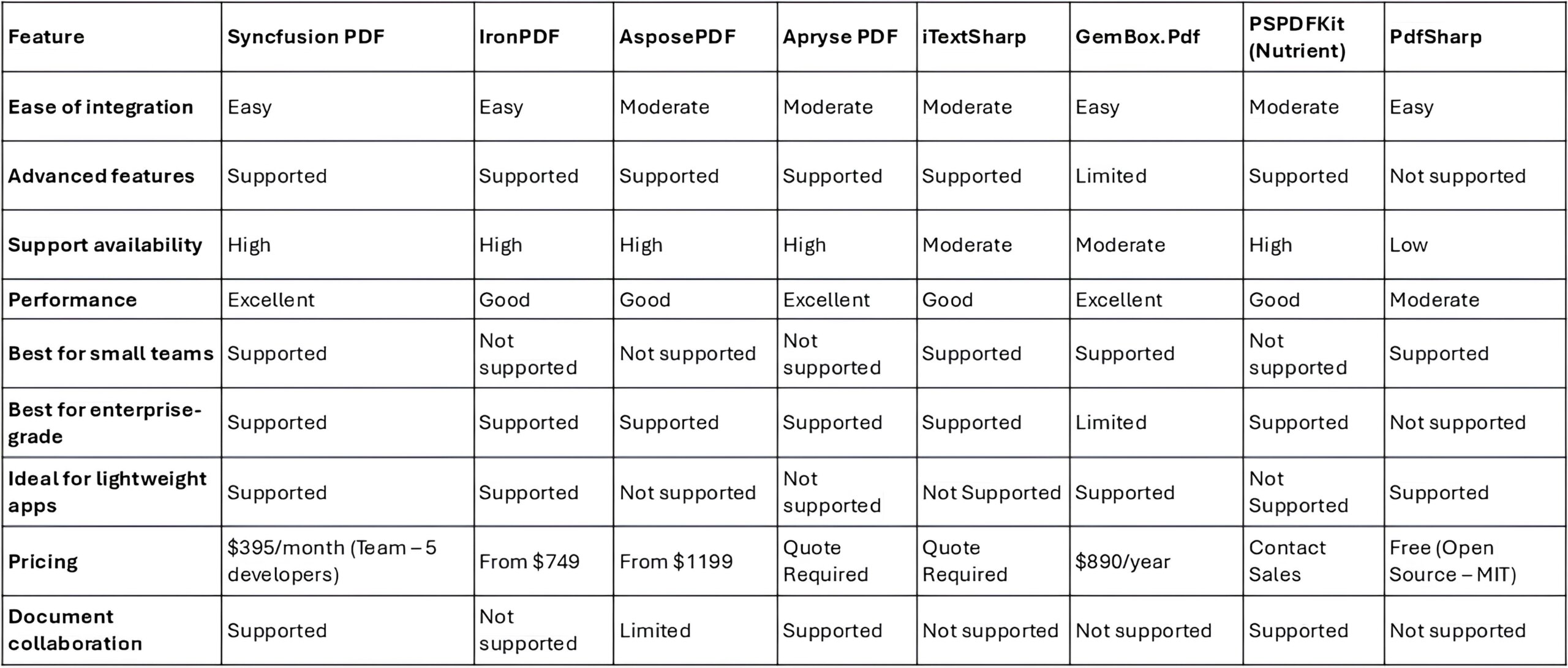Click the "Limited" cell in AsposePDF column
This screenshot has height=668, width=1568.
pyautogui.click(x=655, y=631)
